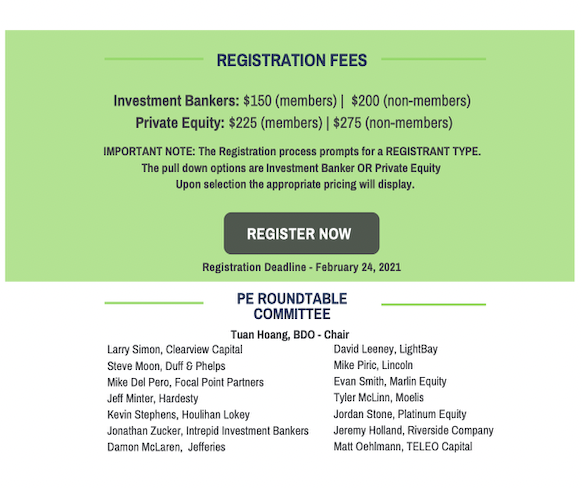
Task: Click Matt Oehlmann, TELEO Capital
Action: coord(403,446)
